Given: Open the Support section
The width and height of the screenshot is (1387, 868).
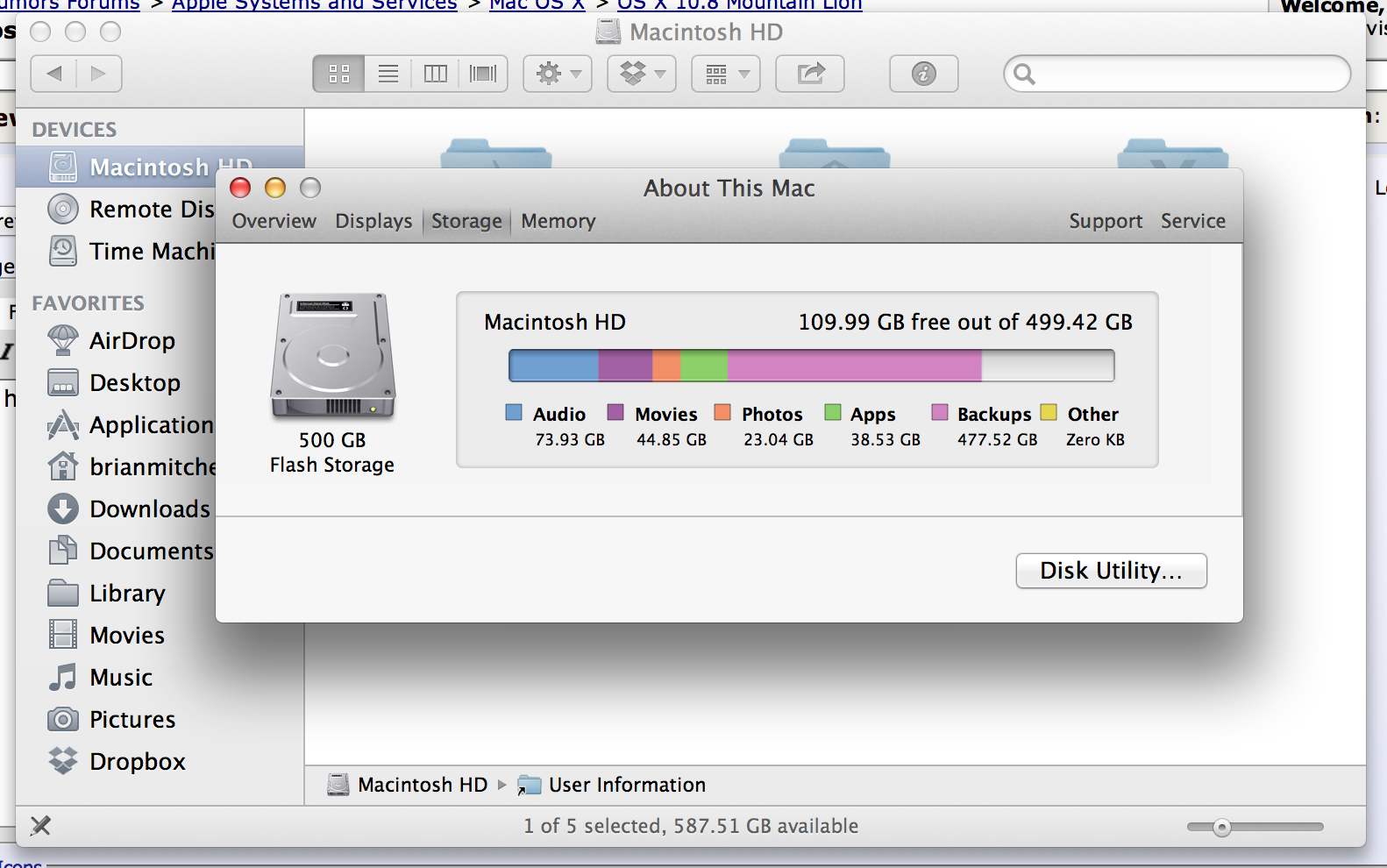Looking at the screenshot, I should point(1106,221).
